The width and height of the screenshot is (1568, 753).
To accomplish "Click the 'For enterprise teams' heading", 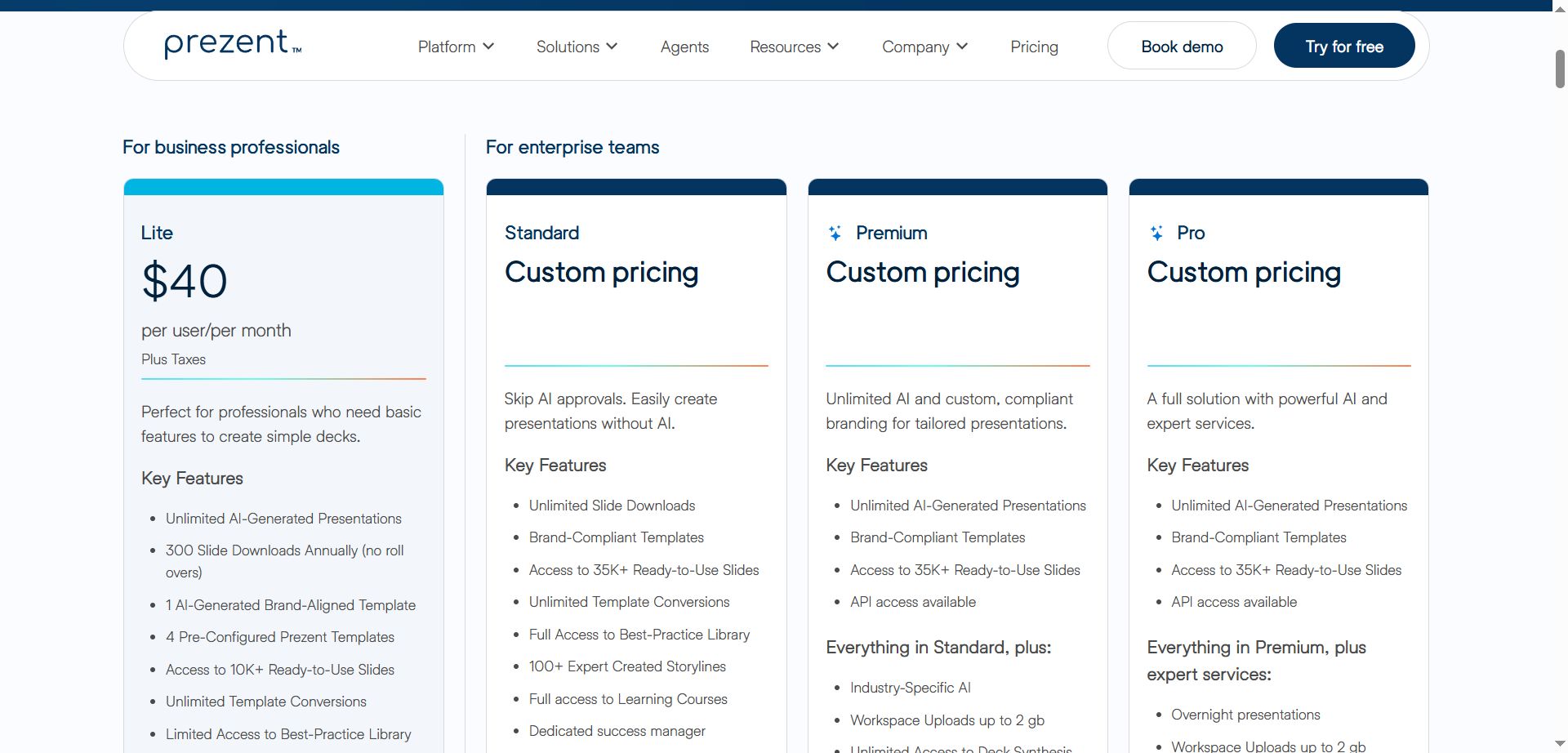I will (572, 147).
